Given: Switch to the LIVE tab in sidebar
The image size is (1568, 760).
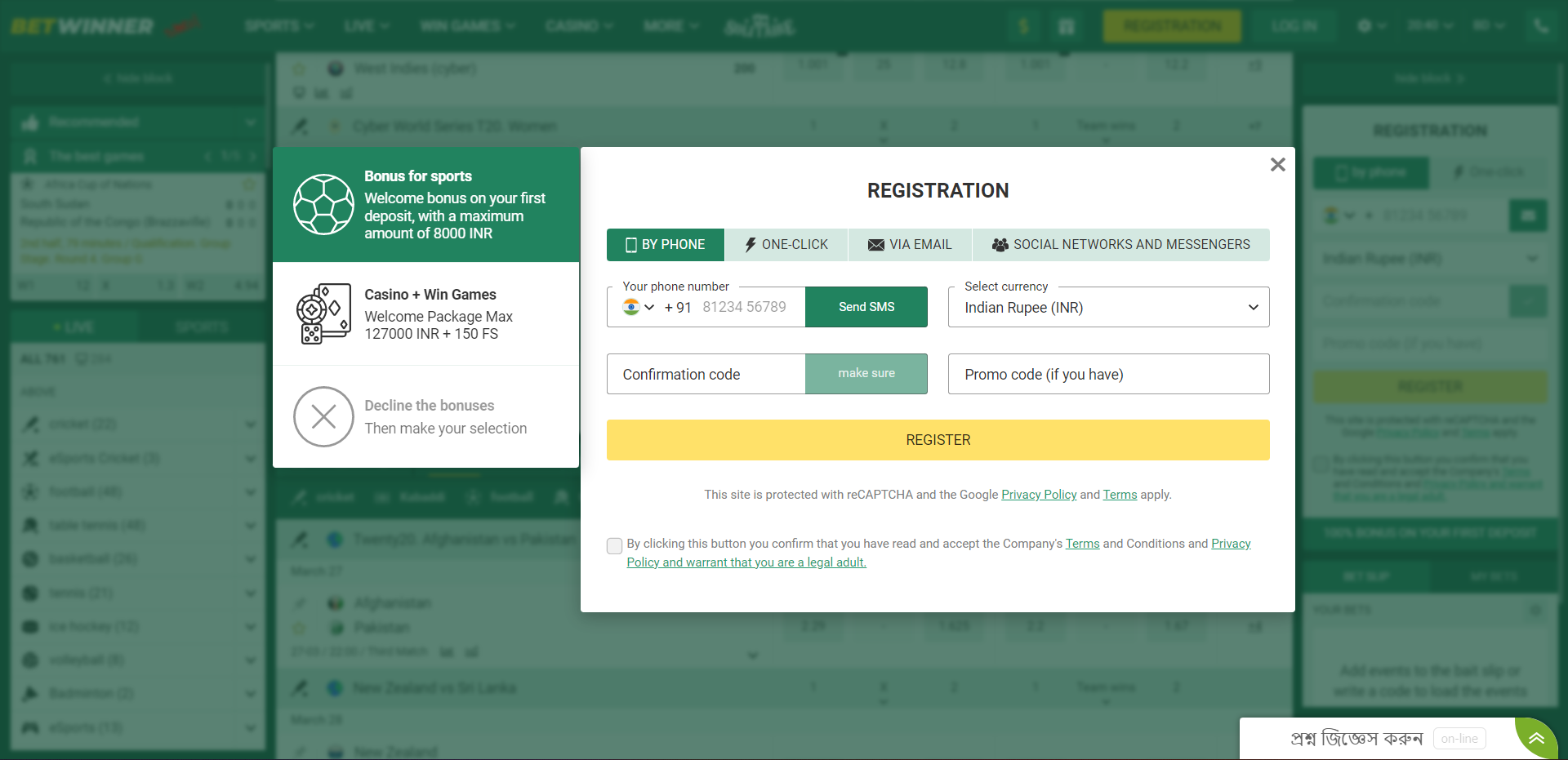Looking at the screenshot, I should tap(74, 327).
